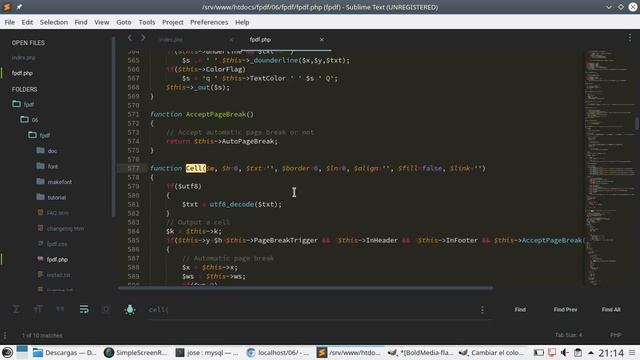Click line number 577 in the gutter
This screenshot has height=360, width=640.
tap(133, 168)
